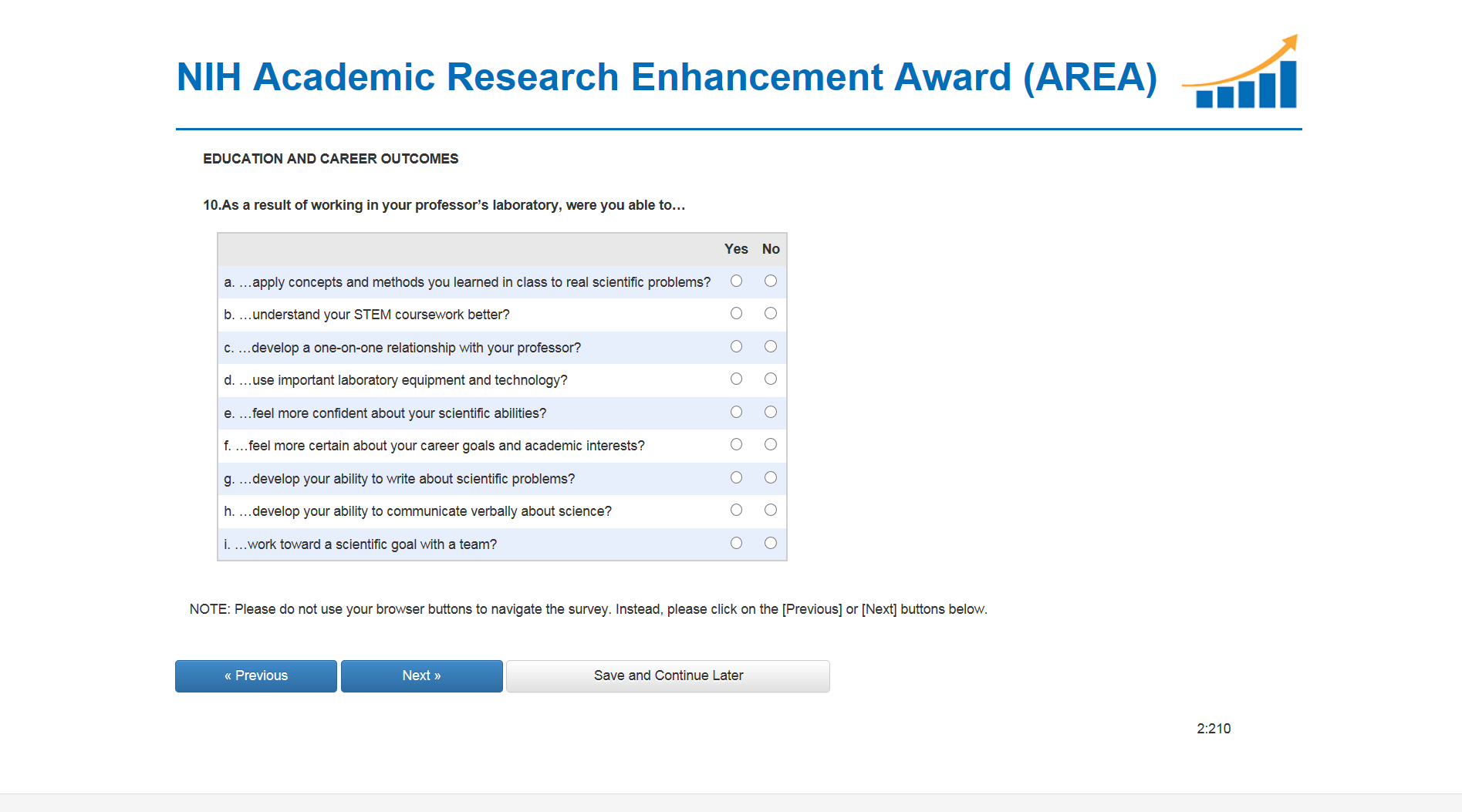The height and width of the screenshot is (812, 1462).
Task: Pick No for confidence in scientific abilities
Action: click(x=770, y=413)
